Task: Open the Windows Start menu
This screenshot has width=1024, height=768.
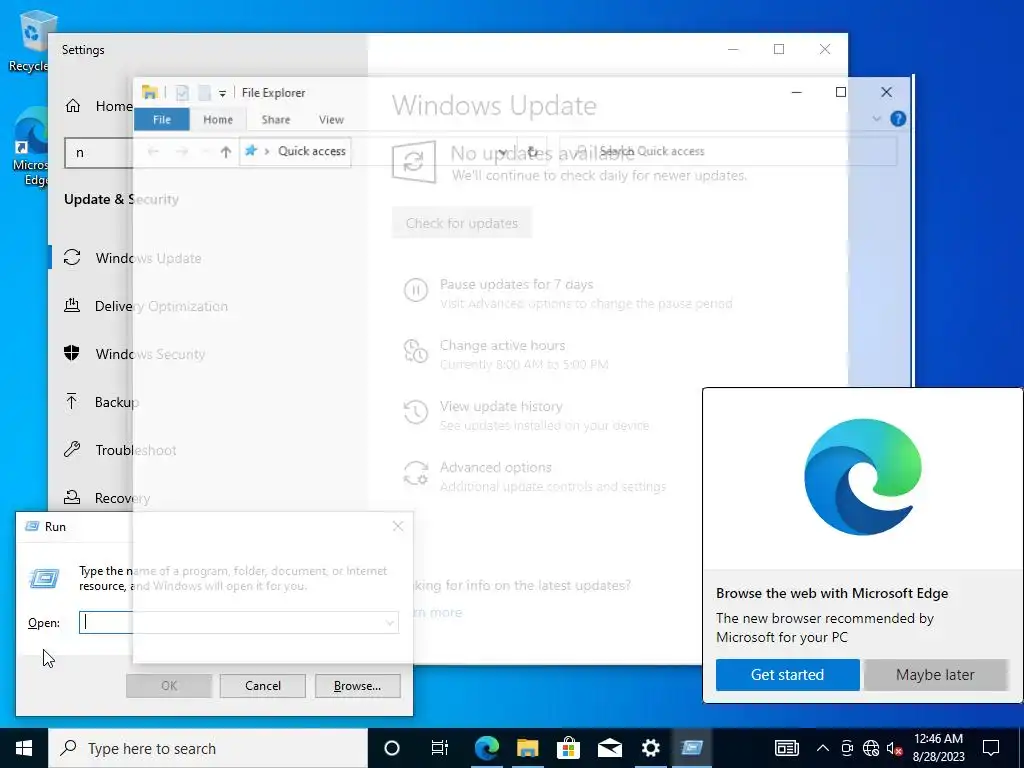Action: click(24, 748)
